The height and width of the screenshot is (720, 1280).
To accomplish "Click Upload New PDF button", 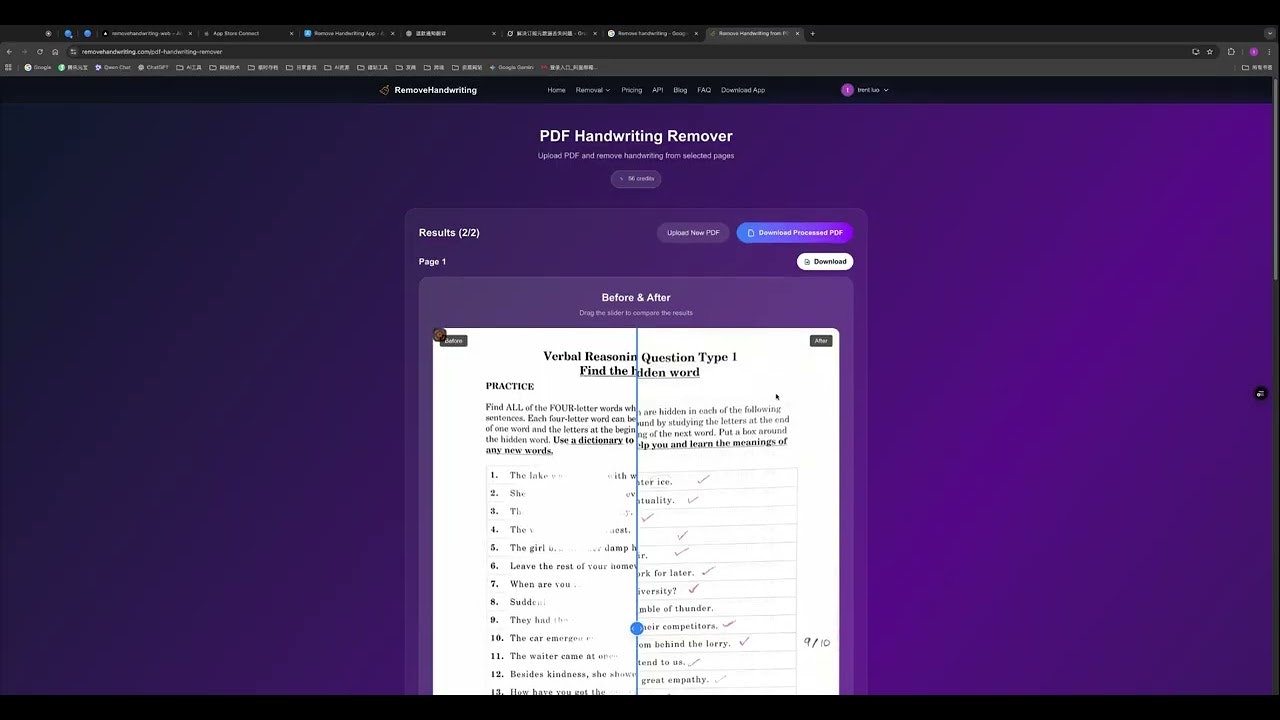I will (x=693, y=233).
